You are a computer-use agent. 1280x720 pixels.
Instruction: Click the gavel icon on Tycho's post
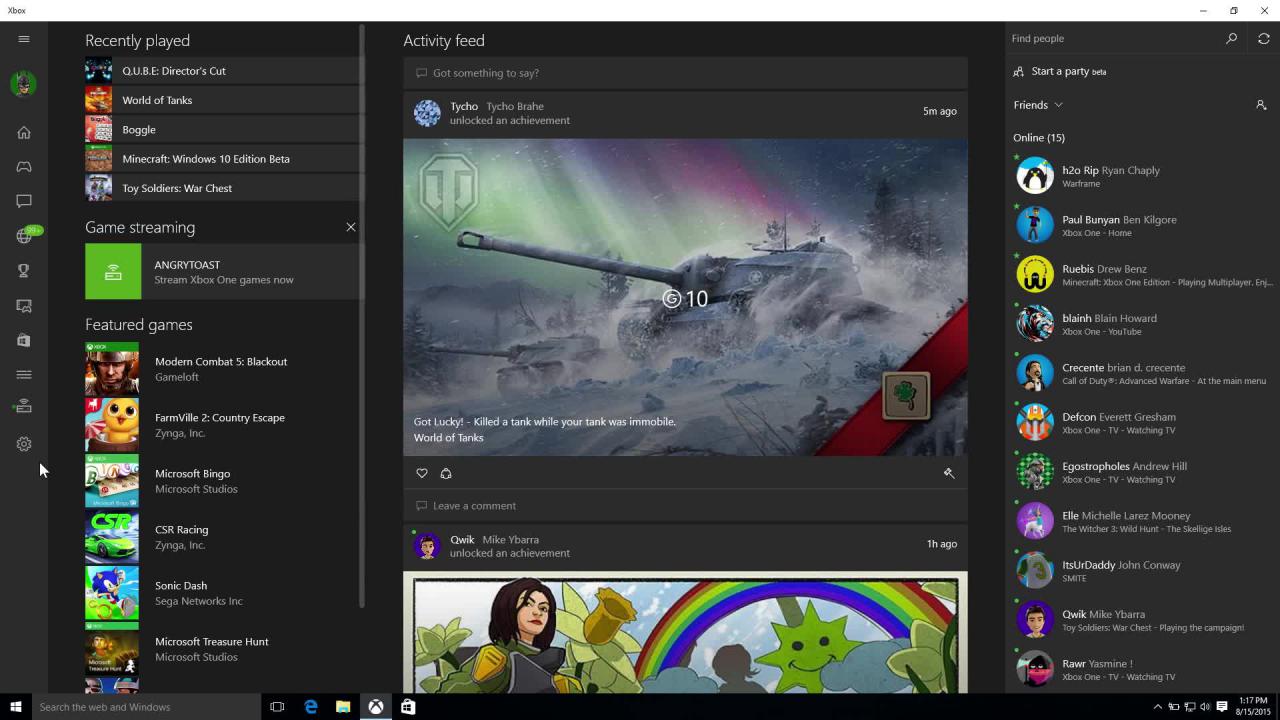pos(949,473)
